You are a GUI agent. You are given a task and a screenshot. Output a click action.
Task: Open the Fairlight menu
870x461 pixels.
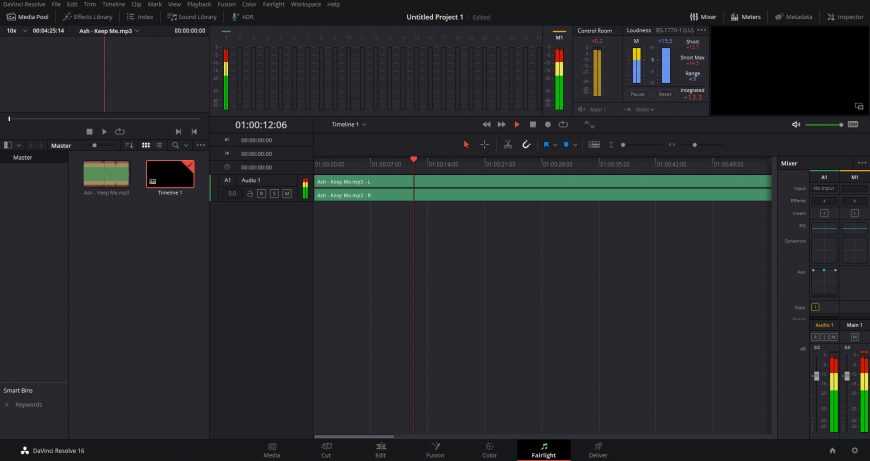pos(273,4)
